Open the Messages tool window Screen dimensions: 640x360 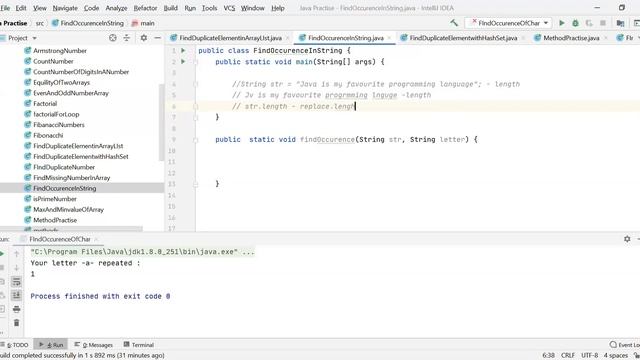pos(93,345)
